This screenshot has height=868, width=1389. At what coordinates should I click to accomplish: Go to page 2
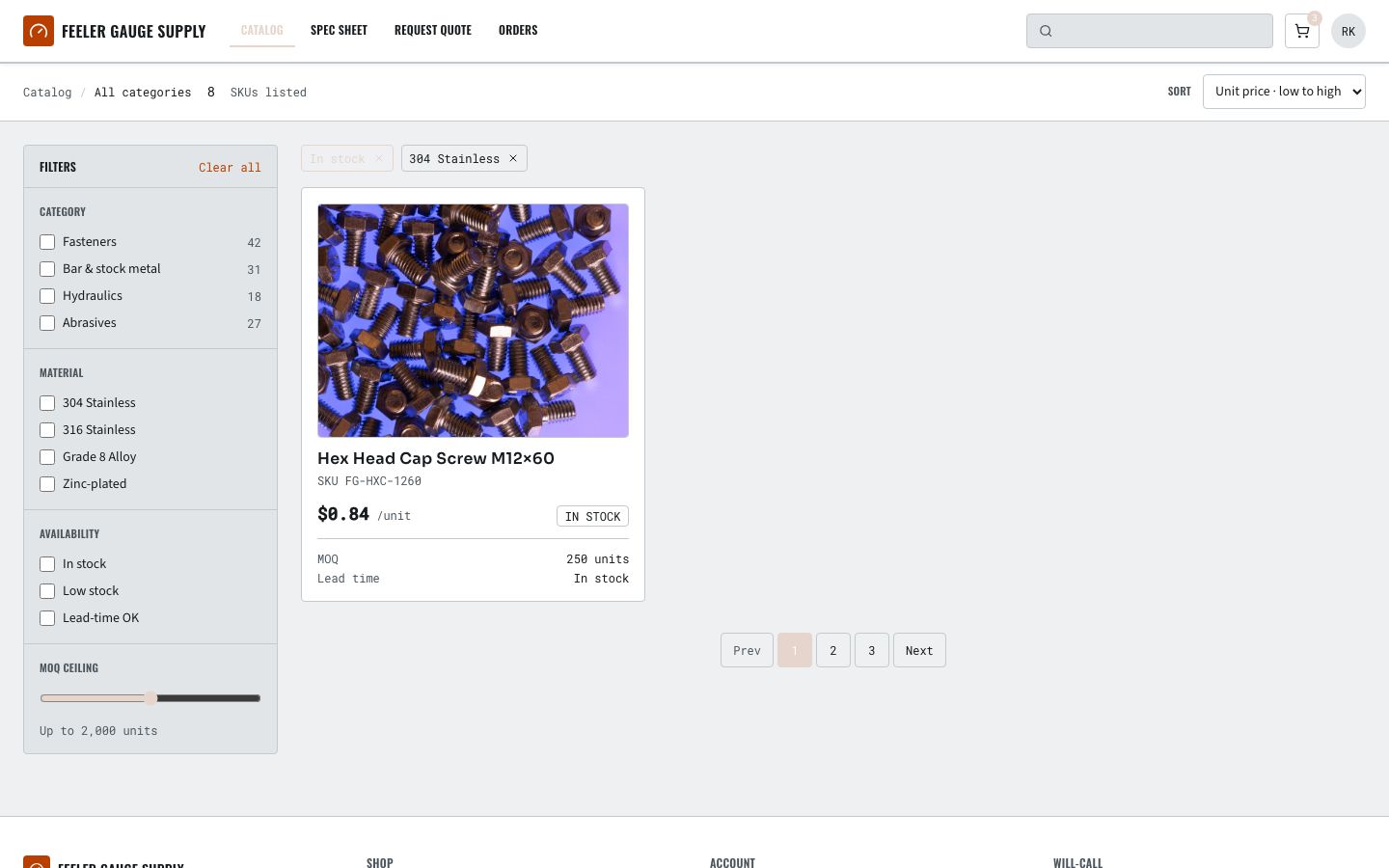[833, 650]
